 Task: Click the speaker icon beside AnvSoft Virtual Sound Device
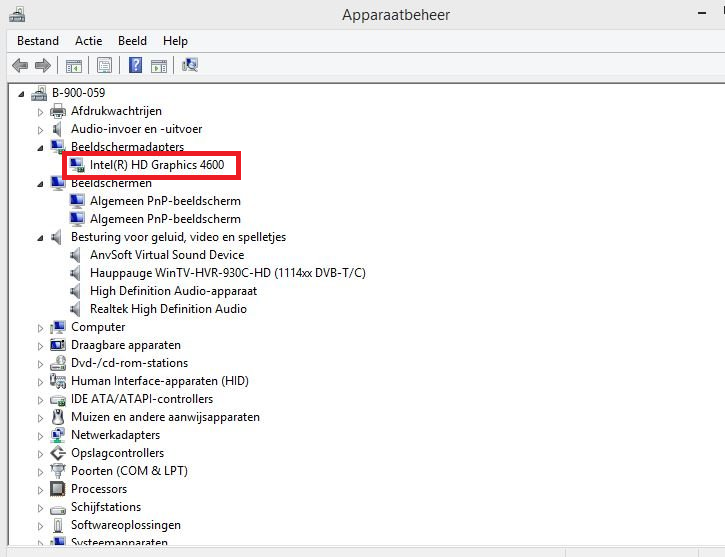tap(75, 255)
